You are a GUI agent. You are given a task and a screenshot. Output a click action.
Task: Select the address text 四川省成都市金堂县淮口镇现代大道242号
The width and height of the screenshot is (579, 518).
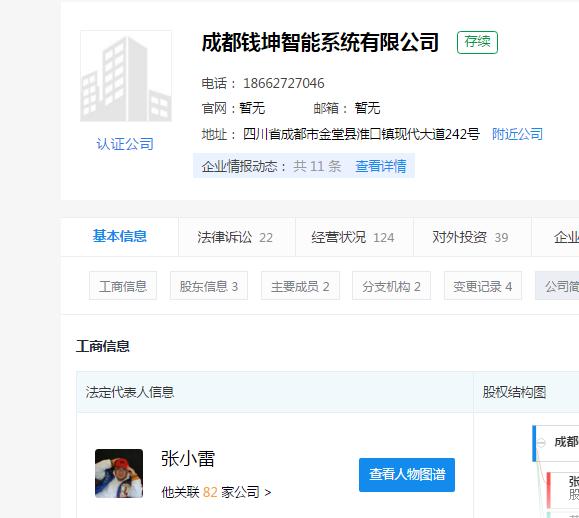click(361, 134)
